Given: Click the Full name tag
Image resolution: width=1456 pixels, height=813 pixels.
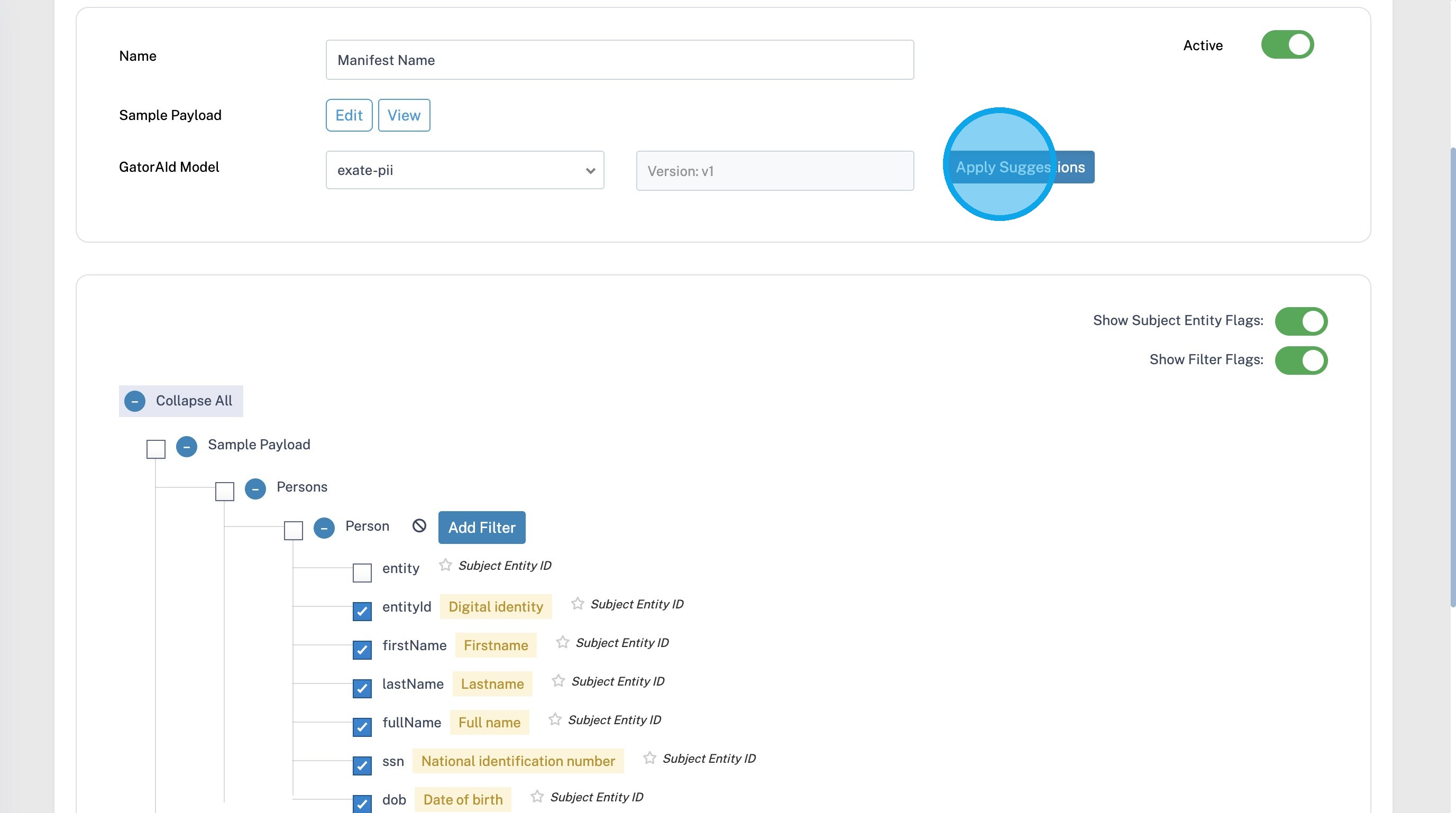Looking at the screenshot, I should tap(490, 722).
